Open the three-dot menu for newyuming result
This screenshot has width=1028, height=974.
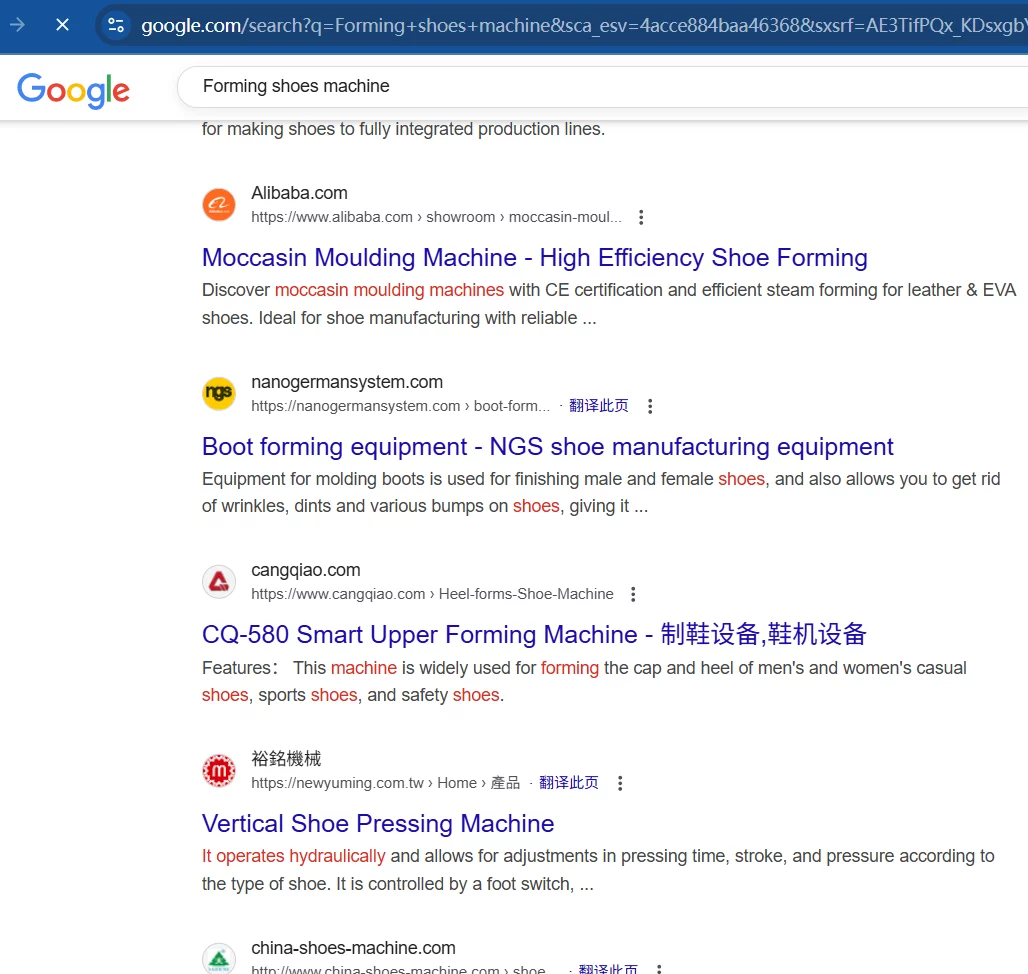coord(620,783)
